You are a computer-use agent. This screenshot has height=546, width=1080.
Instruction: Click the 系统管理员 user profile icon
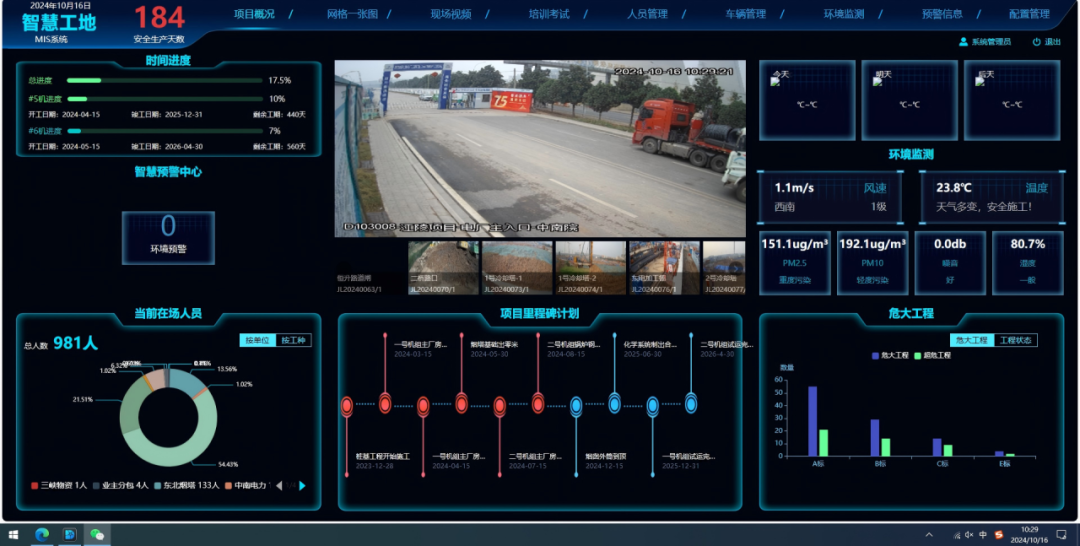963,42
